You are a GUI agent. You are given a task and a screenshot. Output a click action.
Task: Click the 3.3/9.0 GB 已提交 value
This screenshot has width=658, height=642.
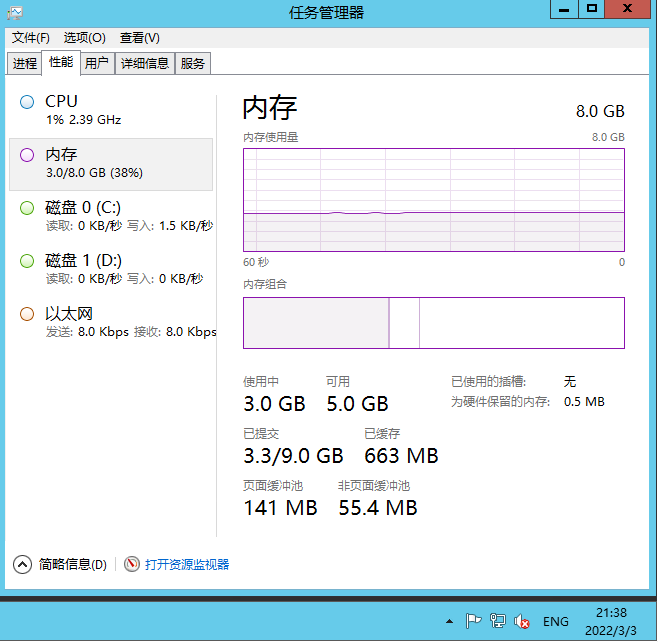pyautogui.click(x=293, y=456)
